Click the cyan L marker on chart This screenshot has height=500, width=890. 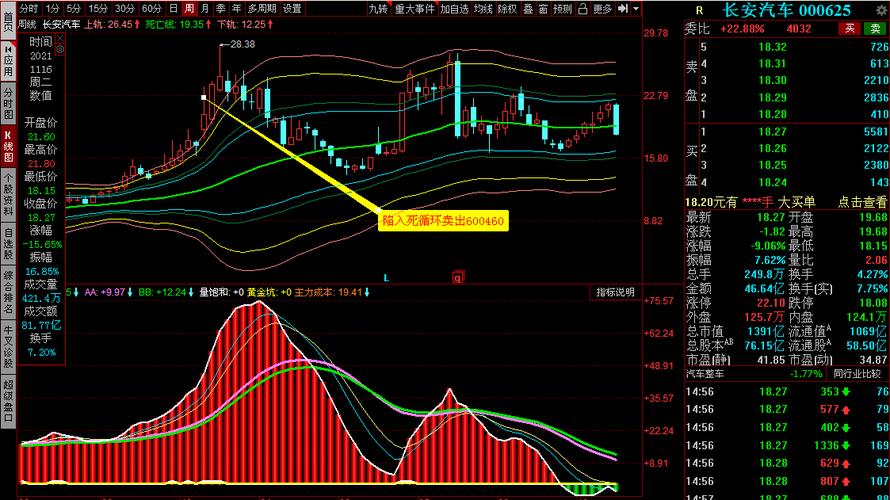386,278
